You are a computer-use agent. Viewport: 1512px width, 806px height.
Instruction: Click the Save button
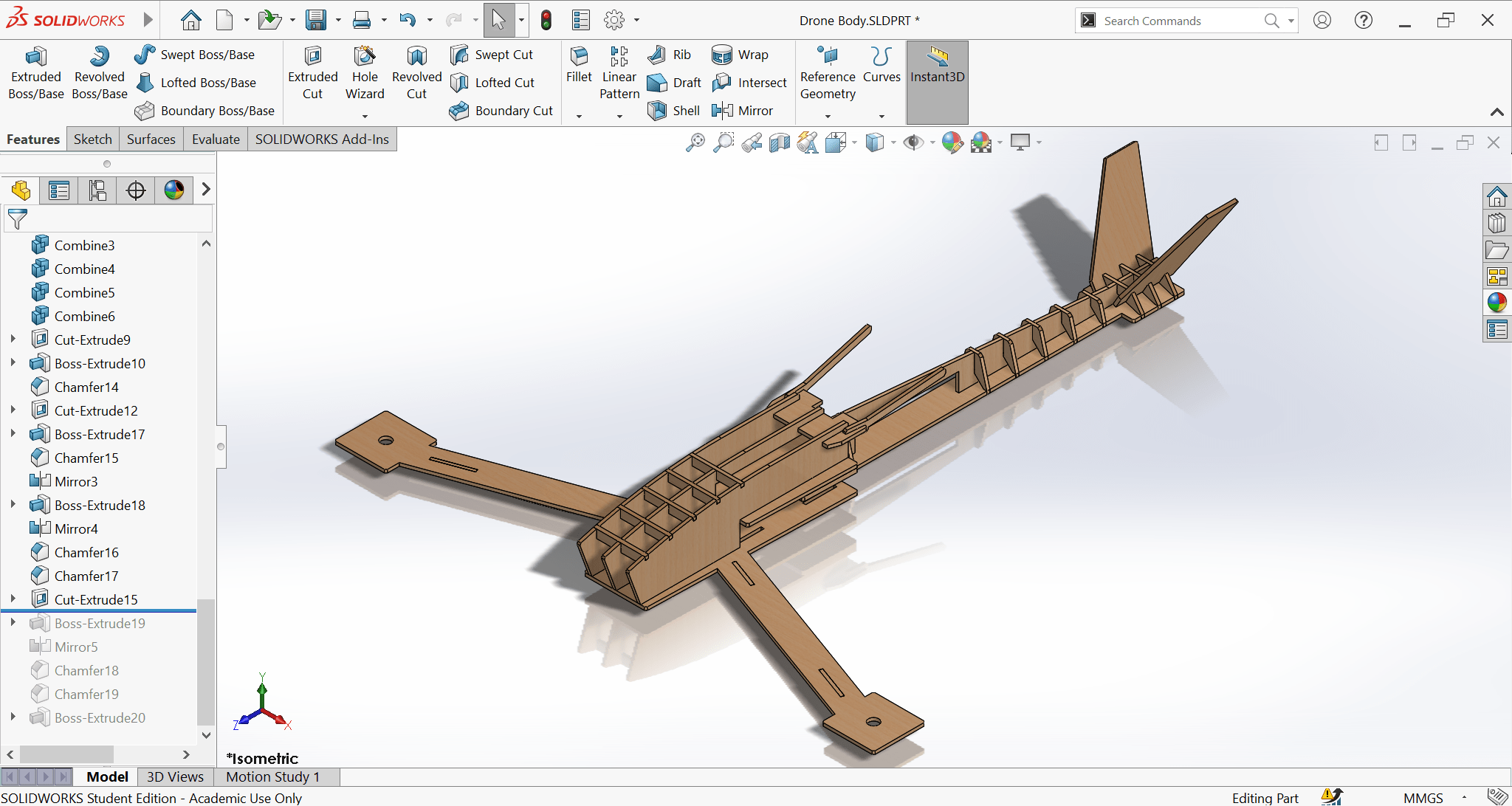point(316,20)
